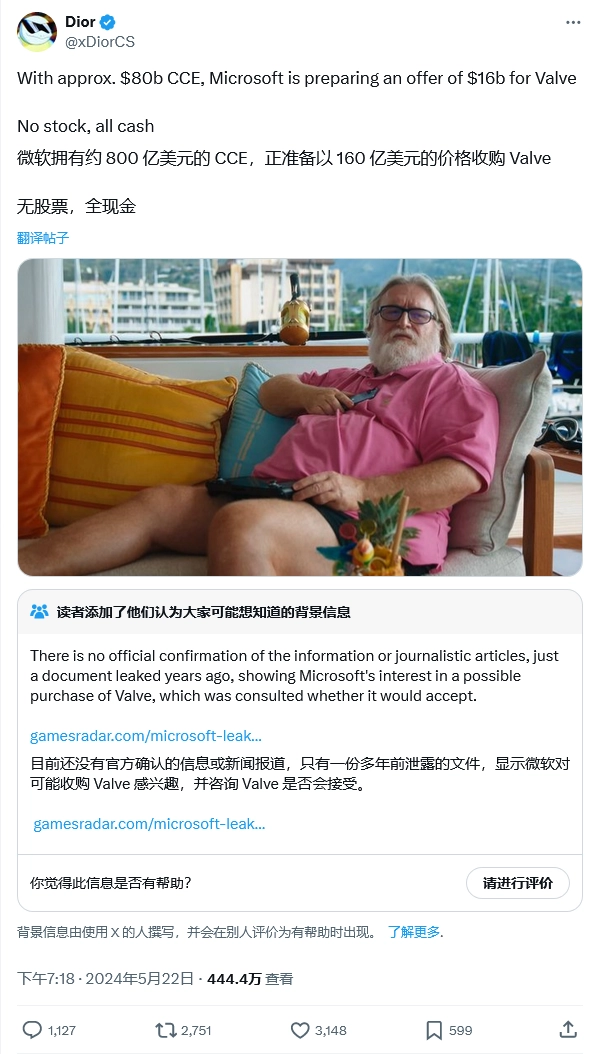Click the 翻译帖子 translate link
Screen dimensions: 598x1054
coord(43,238)
